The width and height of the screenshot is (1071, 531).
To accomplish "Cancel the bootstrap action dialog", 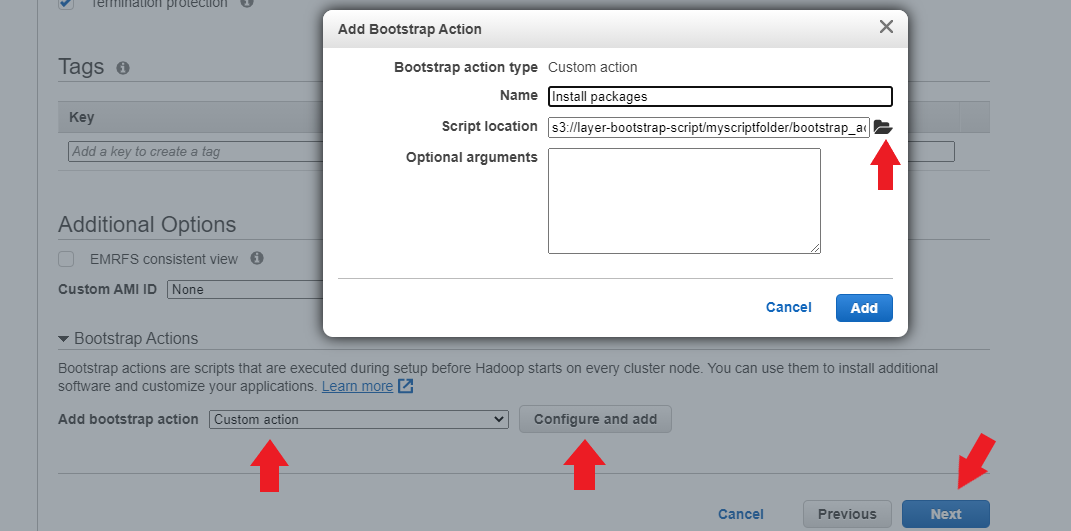I will click(788, 308).
